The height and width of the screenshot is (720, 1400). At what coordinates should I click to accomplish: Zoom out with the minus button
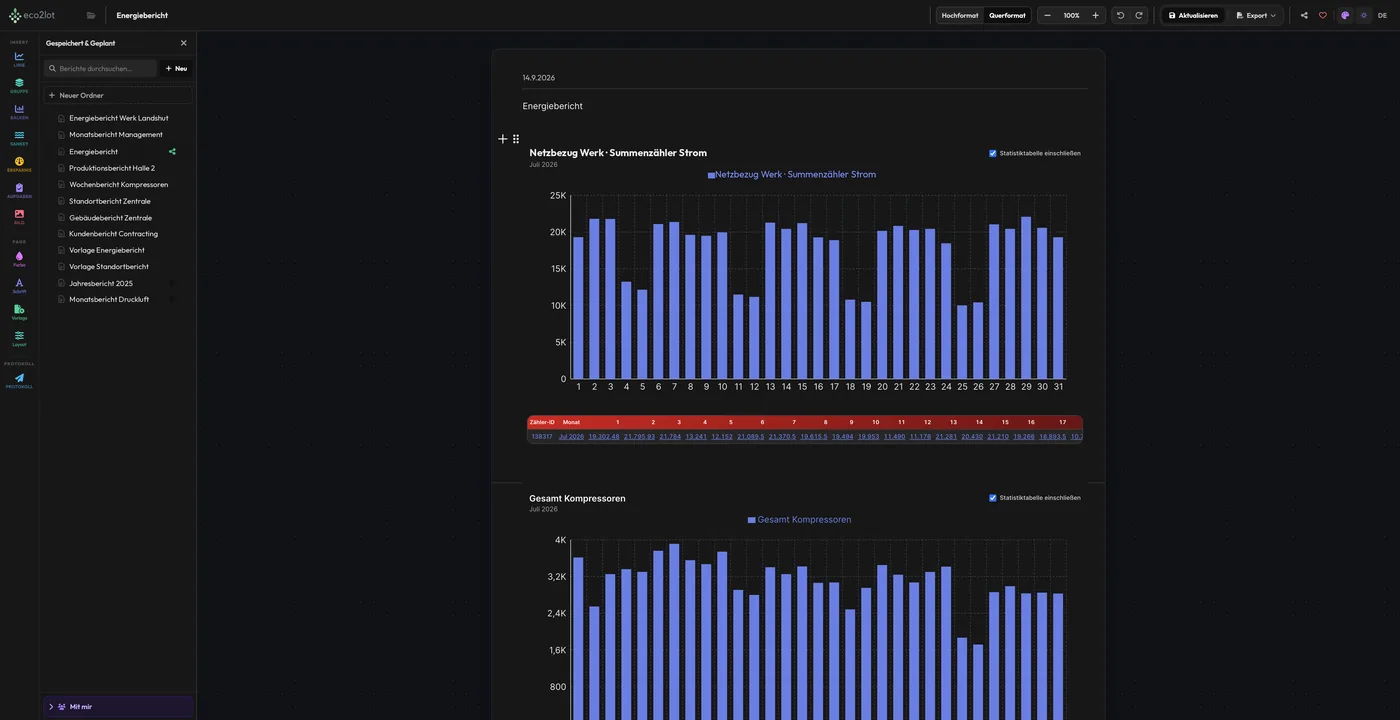click(x=1047, y=15)
